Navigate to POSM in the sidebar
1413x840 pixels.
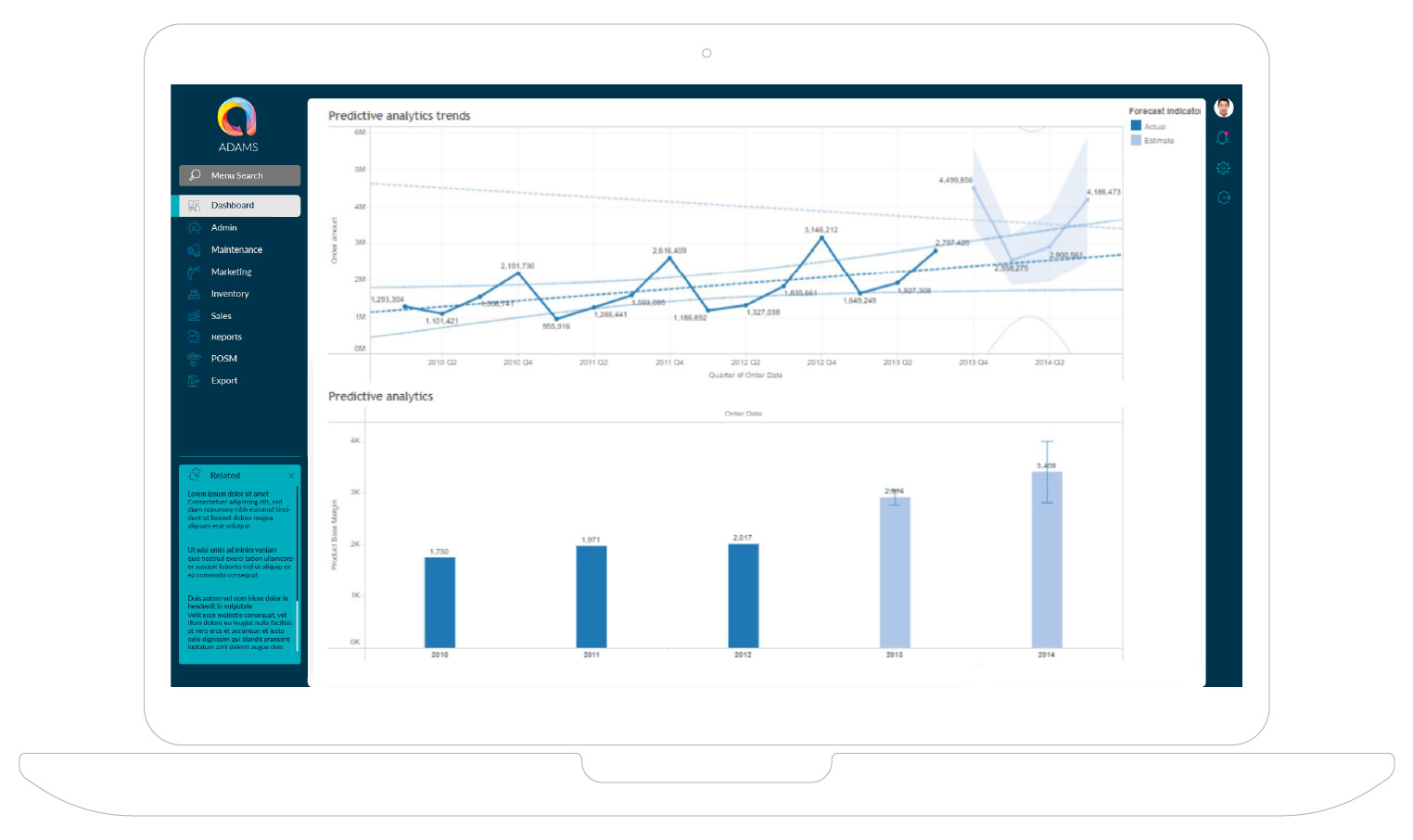point(223,359)
